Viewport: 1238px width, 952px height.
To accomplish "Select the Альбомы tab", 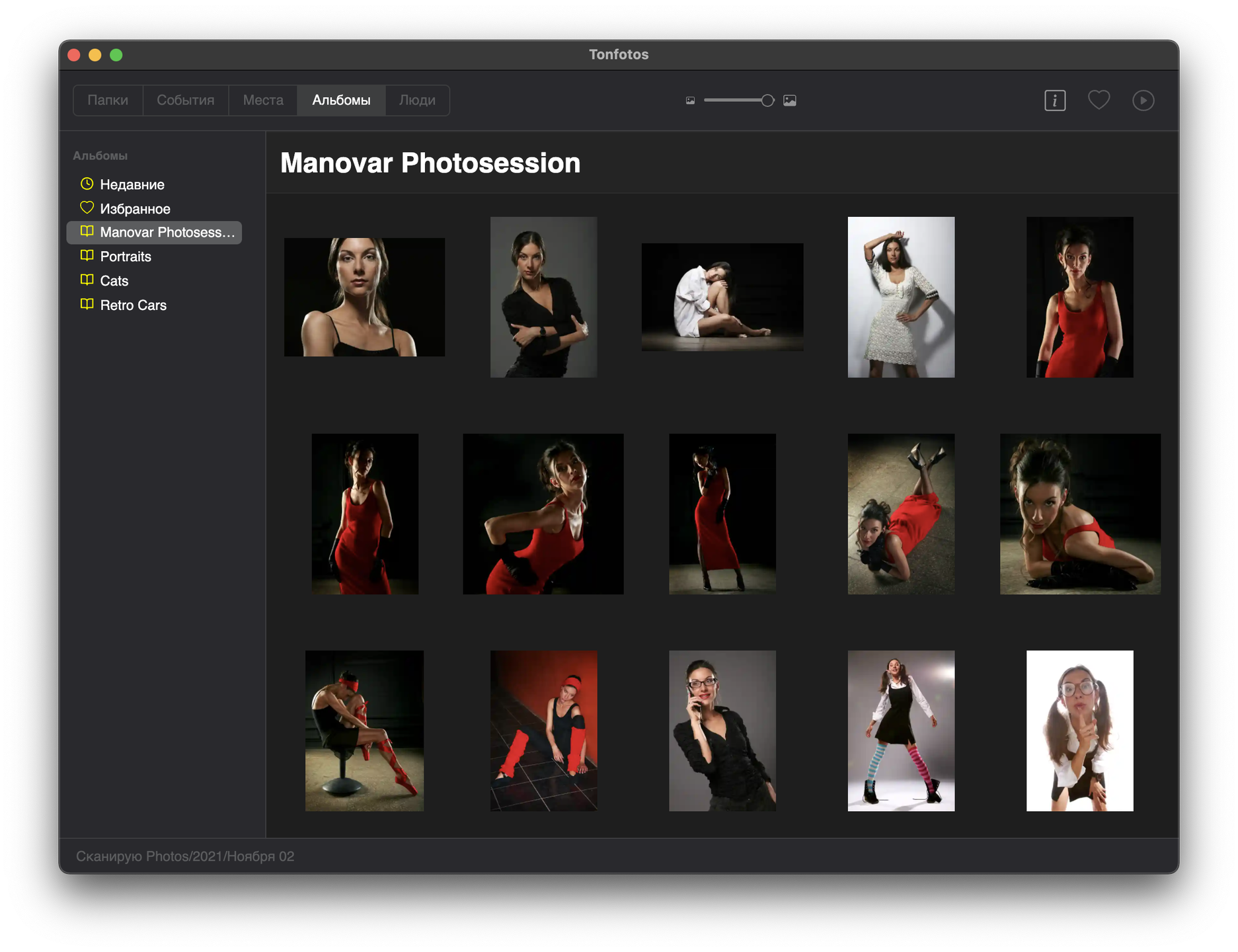I will [341, 100].
